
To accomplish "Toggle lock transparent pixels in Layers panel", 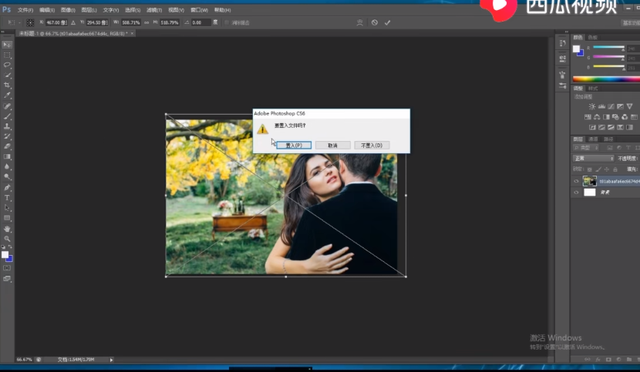I will (589, 169).
